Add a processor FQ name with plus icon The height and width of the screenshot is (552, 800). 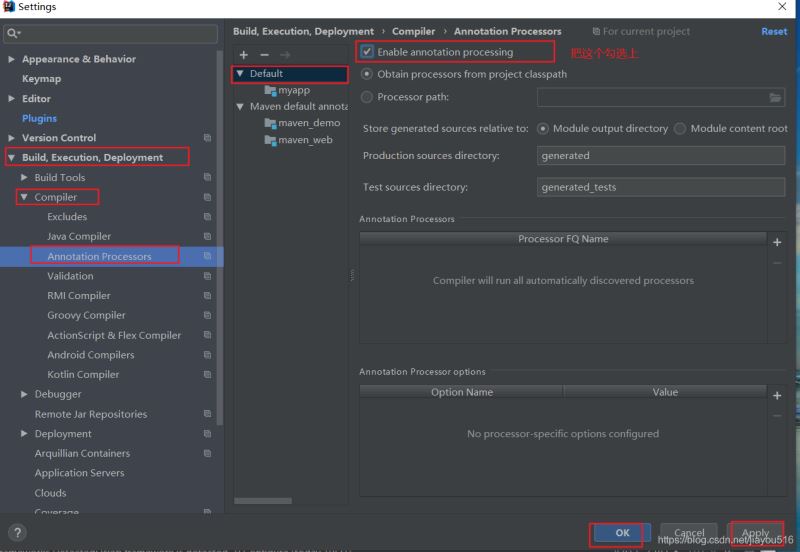point(777,242)
